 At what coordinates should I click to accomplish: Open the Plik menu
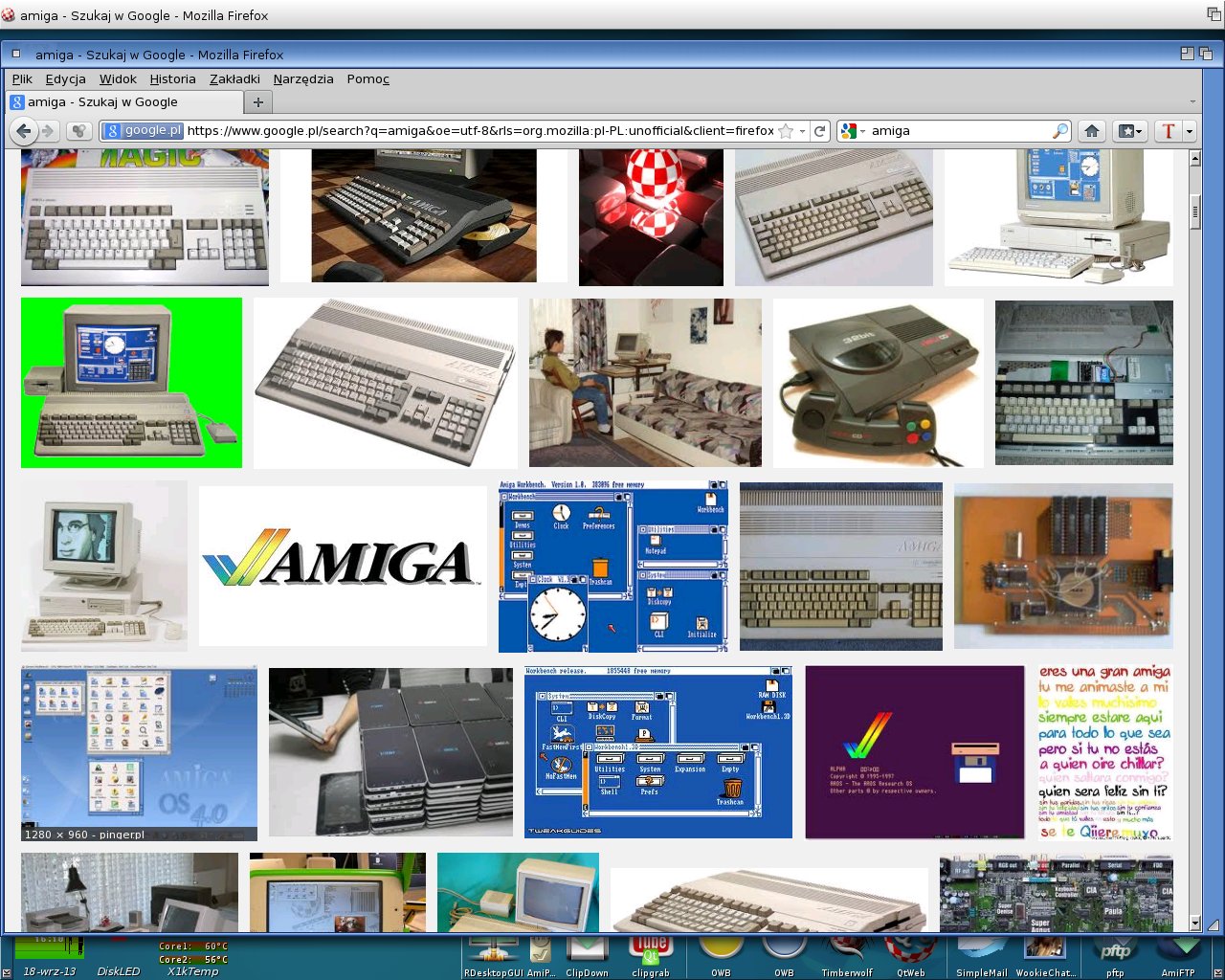click(22, 79)
